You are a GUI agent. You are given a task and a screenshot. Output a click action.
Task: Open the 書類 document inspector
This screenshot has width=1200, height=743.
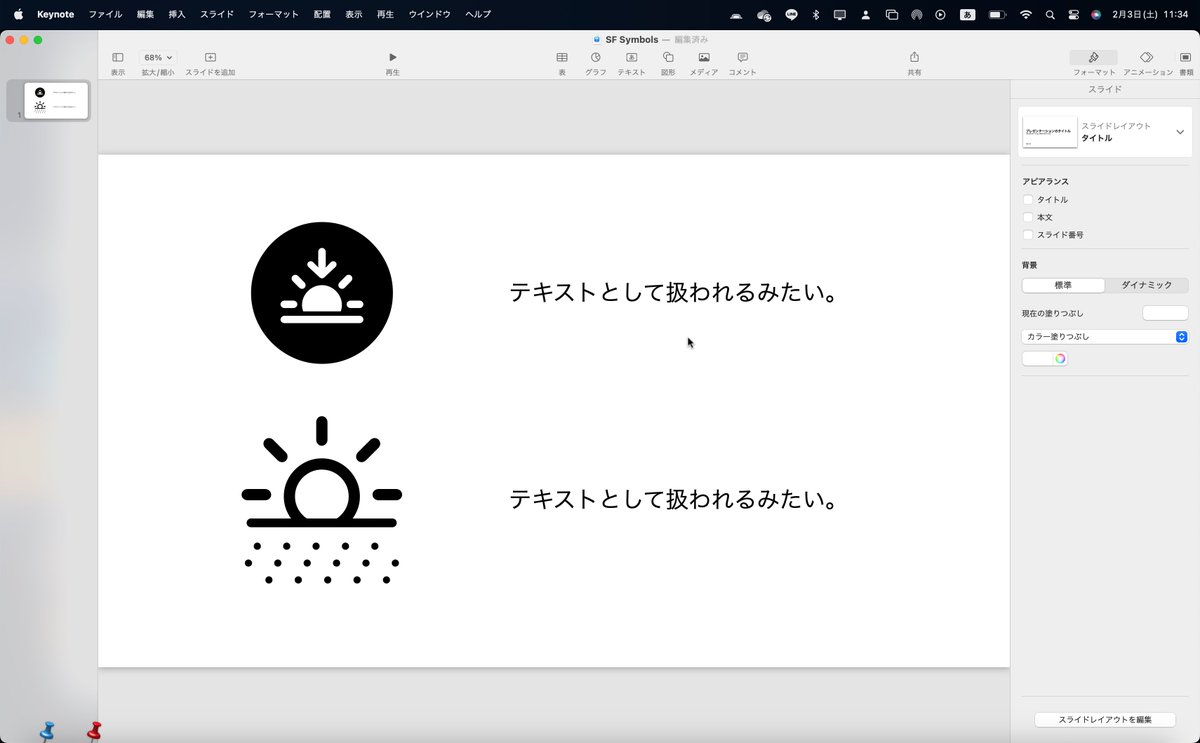1186,58
